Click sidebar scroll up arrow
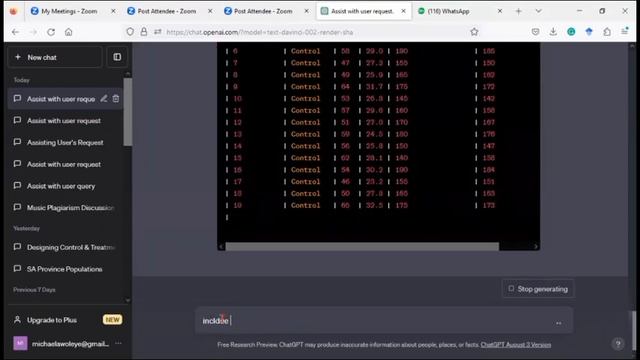The width and height of the screenshot is (640, 360). pyautogui.click(x=128, y=74)
